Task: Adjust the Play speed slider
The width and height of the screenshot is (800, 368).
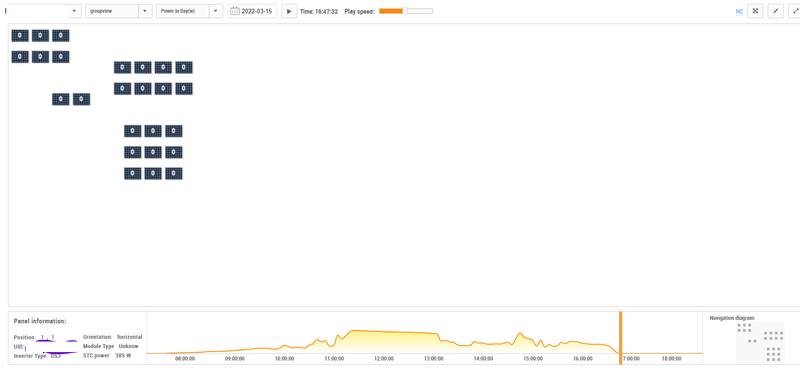Action: coord(406,11)
